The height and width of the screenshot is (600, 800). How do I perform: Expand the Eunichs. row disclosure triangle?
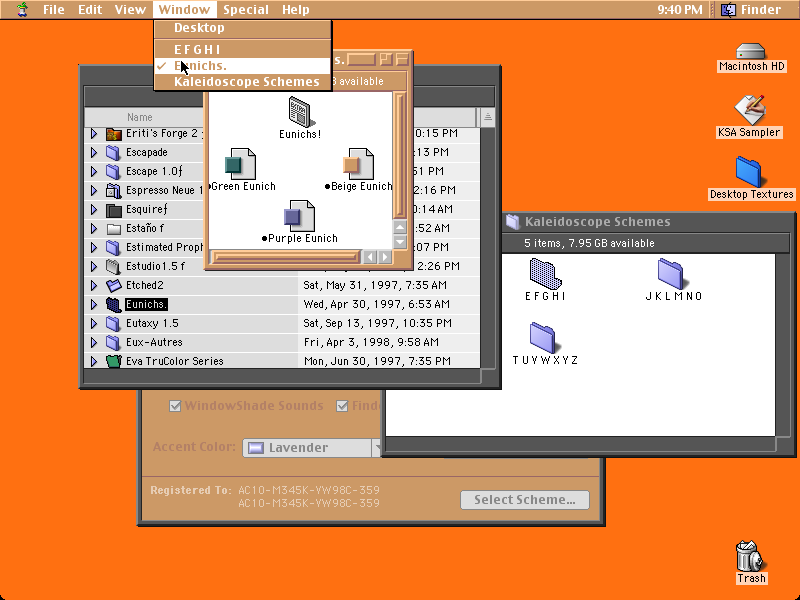pyautogui.click(x=94, y=305)
